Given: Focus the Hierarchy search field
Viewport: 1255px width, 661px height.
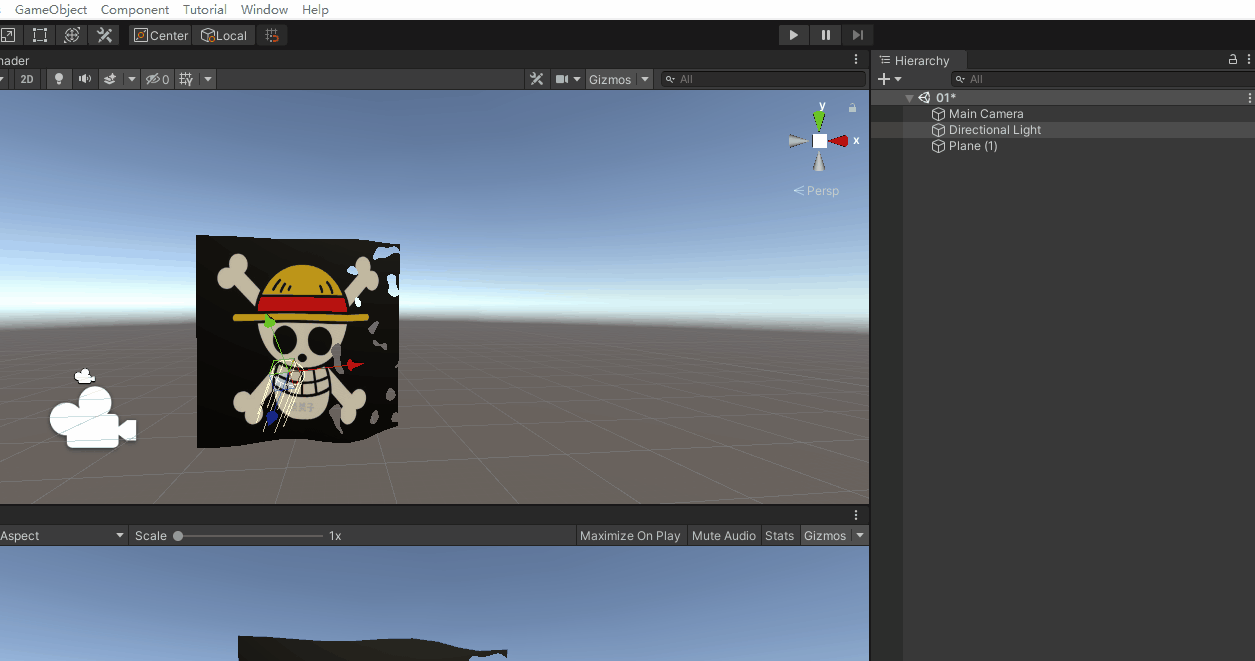Looking at the screenshot, I should (x=1102, y=79).
